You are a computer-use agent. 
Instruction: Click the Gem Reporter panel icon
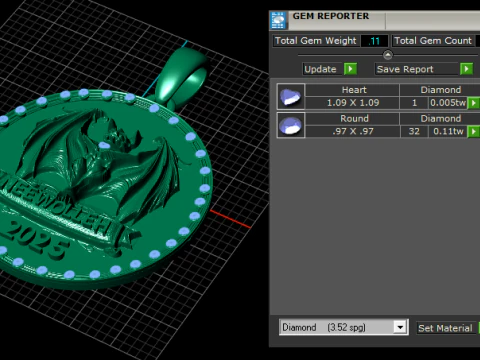[279, 20]
